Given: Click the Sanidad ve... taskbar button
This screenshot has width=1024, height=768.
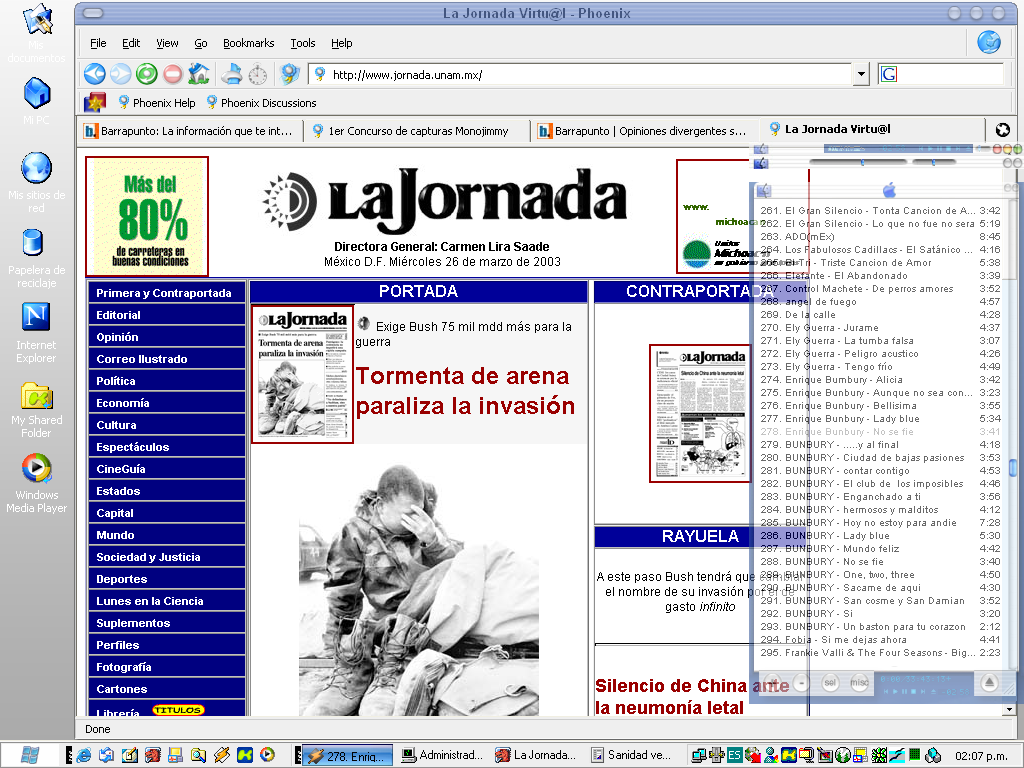Looking at the screenshot, I should (632, 755).
